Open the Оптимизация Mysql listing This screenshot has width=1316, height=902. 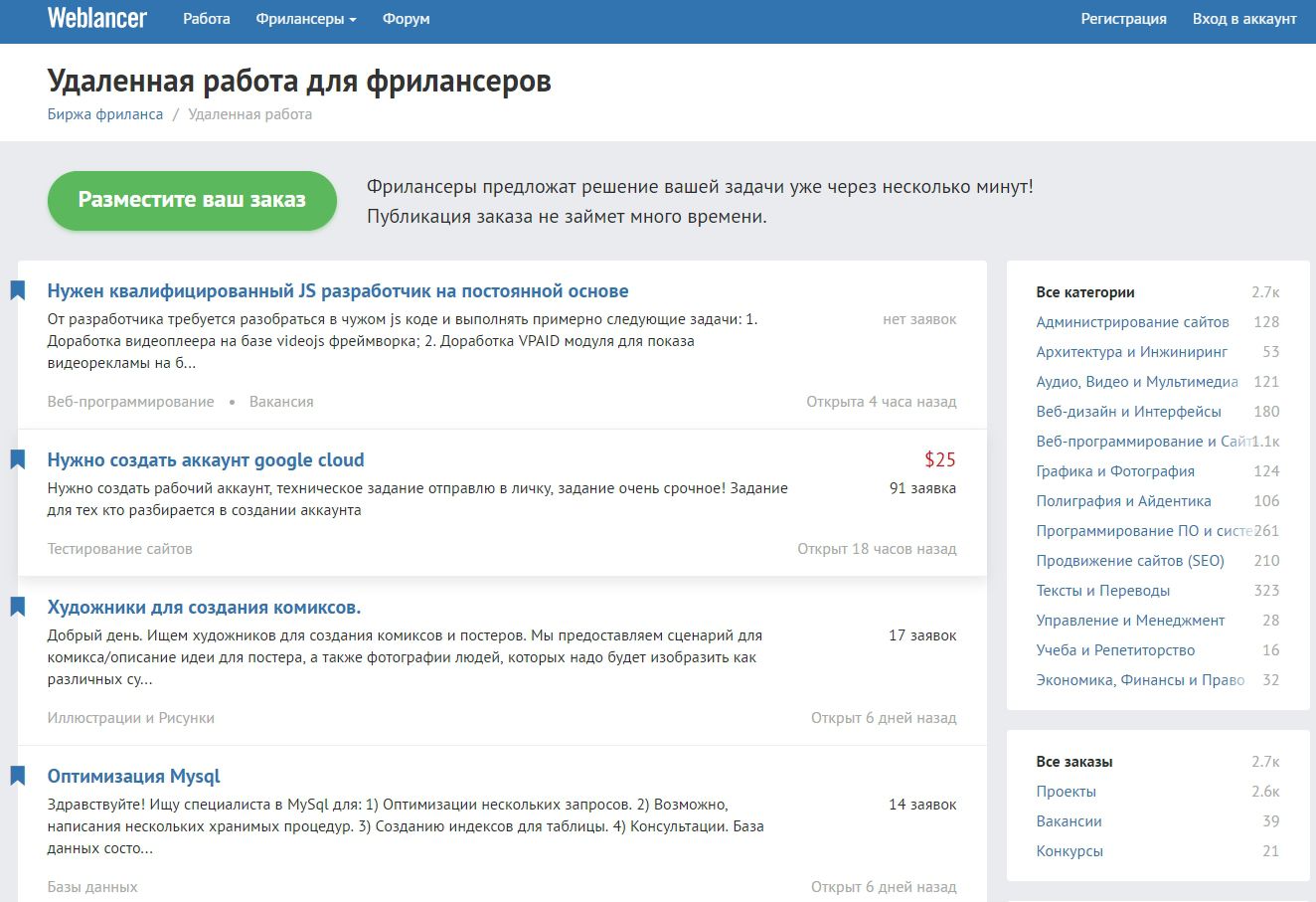click(134, 777)
